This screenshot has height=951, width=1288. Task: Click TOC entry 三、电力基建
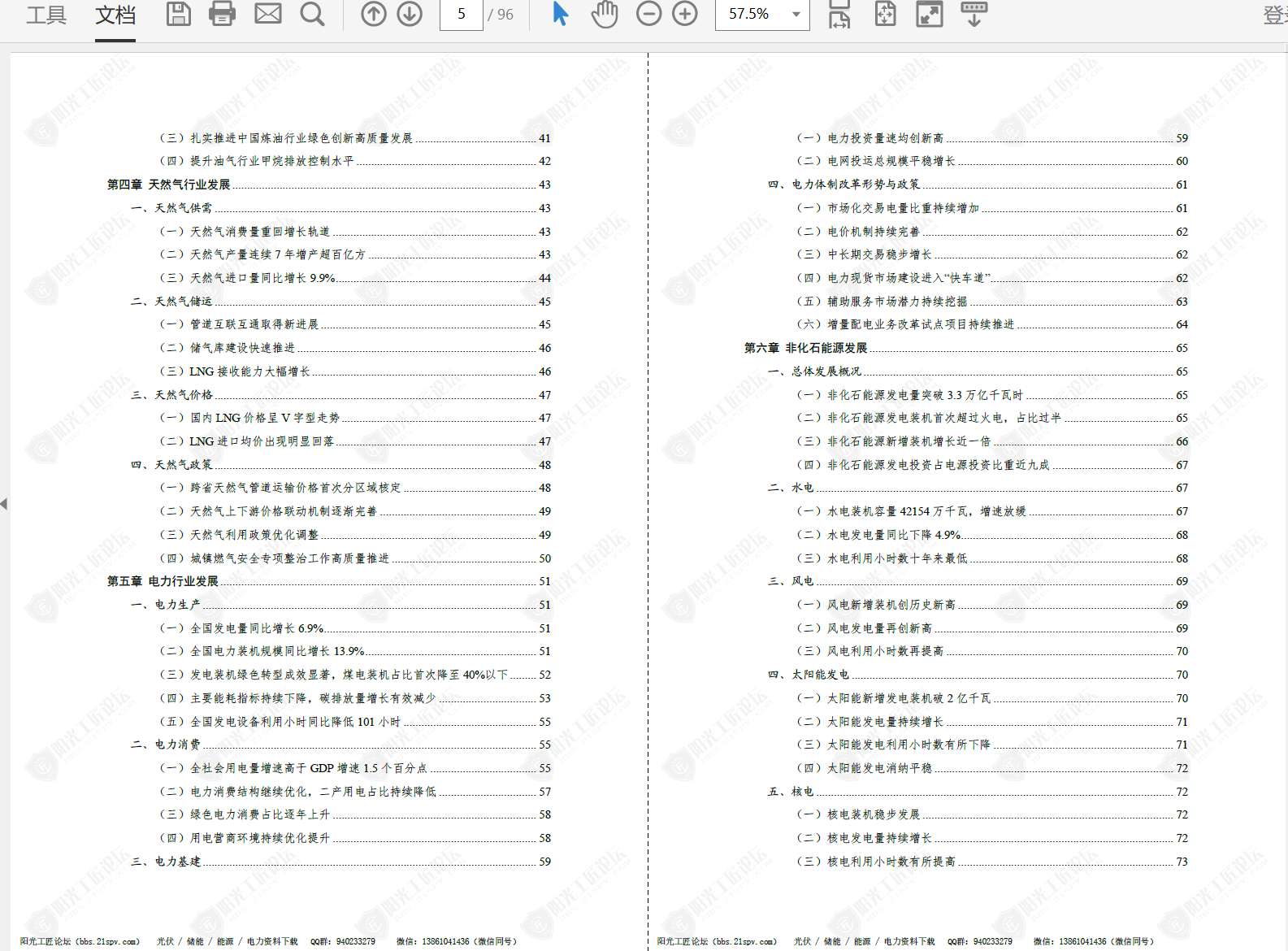[340, 862]
